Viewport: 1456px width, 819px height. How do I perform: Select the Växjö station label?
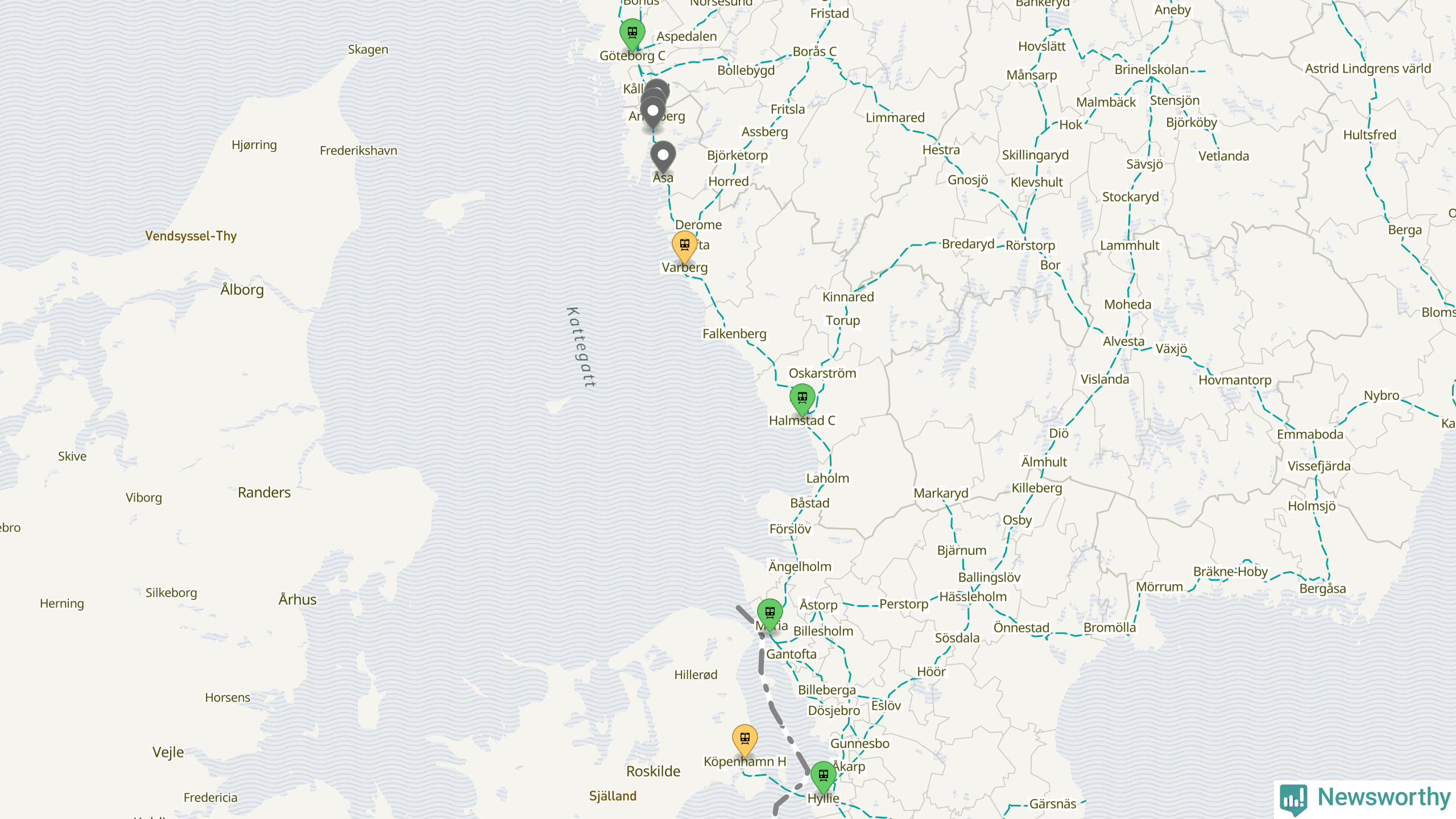point(1171,349)
